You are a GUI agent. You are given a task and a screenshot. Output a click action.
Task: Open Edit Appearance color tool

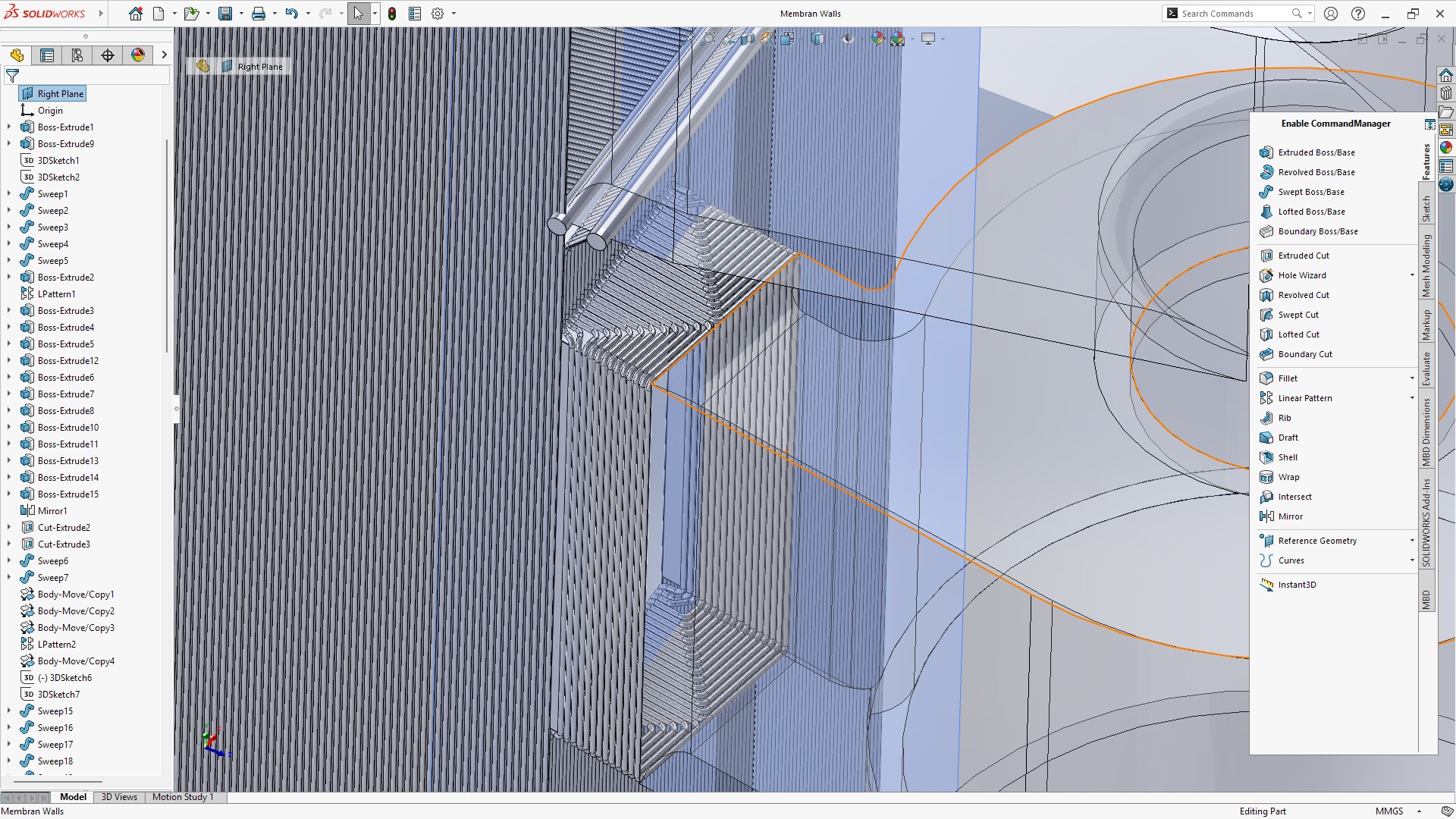click(877, 39)
